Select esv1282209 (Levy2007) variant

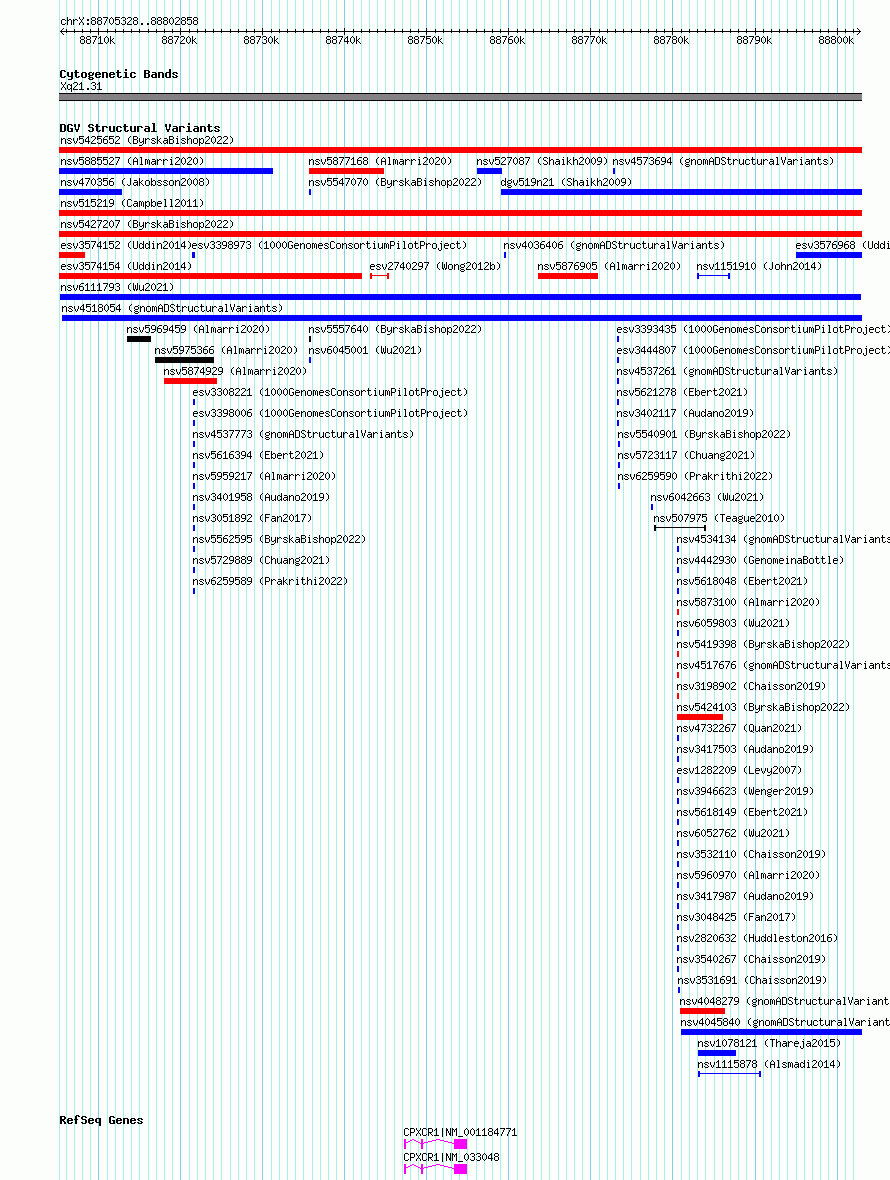(739, 772)
